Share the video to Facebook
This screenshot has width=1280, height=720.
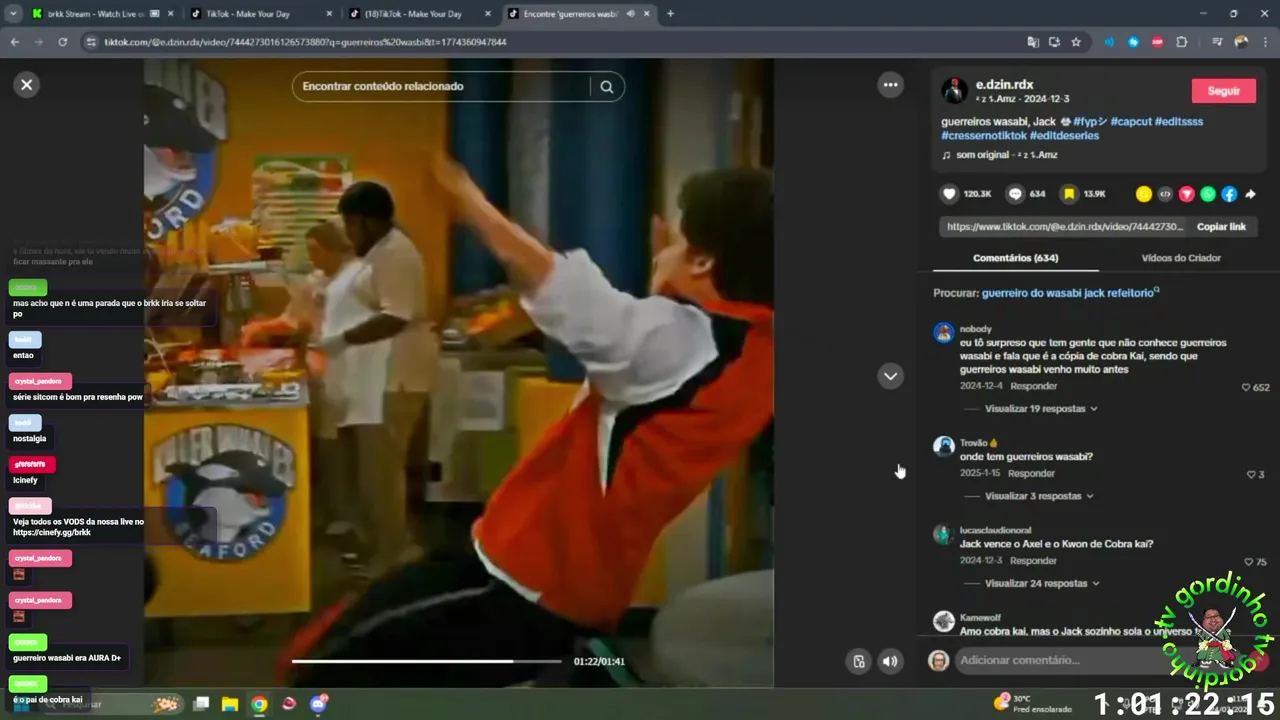[x=1229, y=194]
